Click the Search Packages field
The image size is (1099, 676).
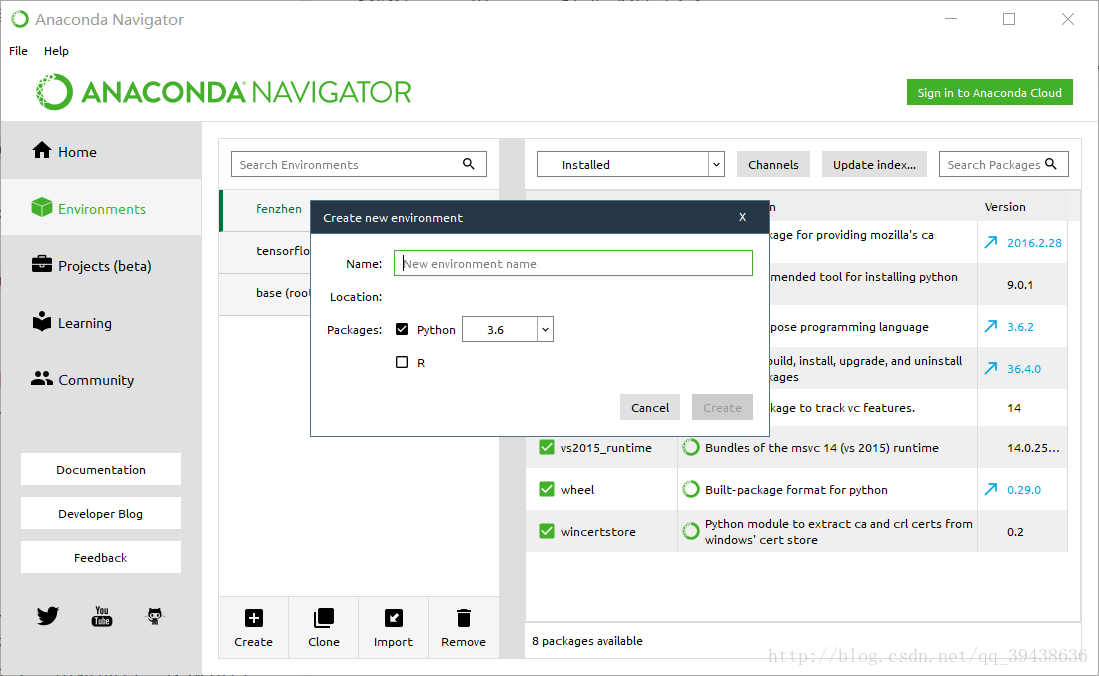coord(1004,164)
